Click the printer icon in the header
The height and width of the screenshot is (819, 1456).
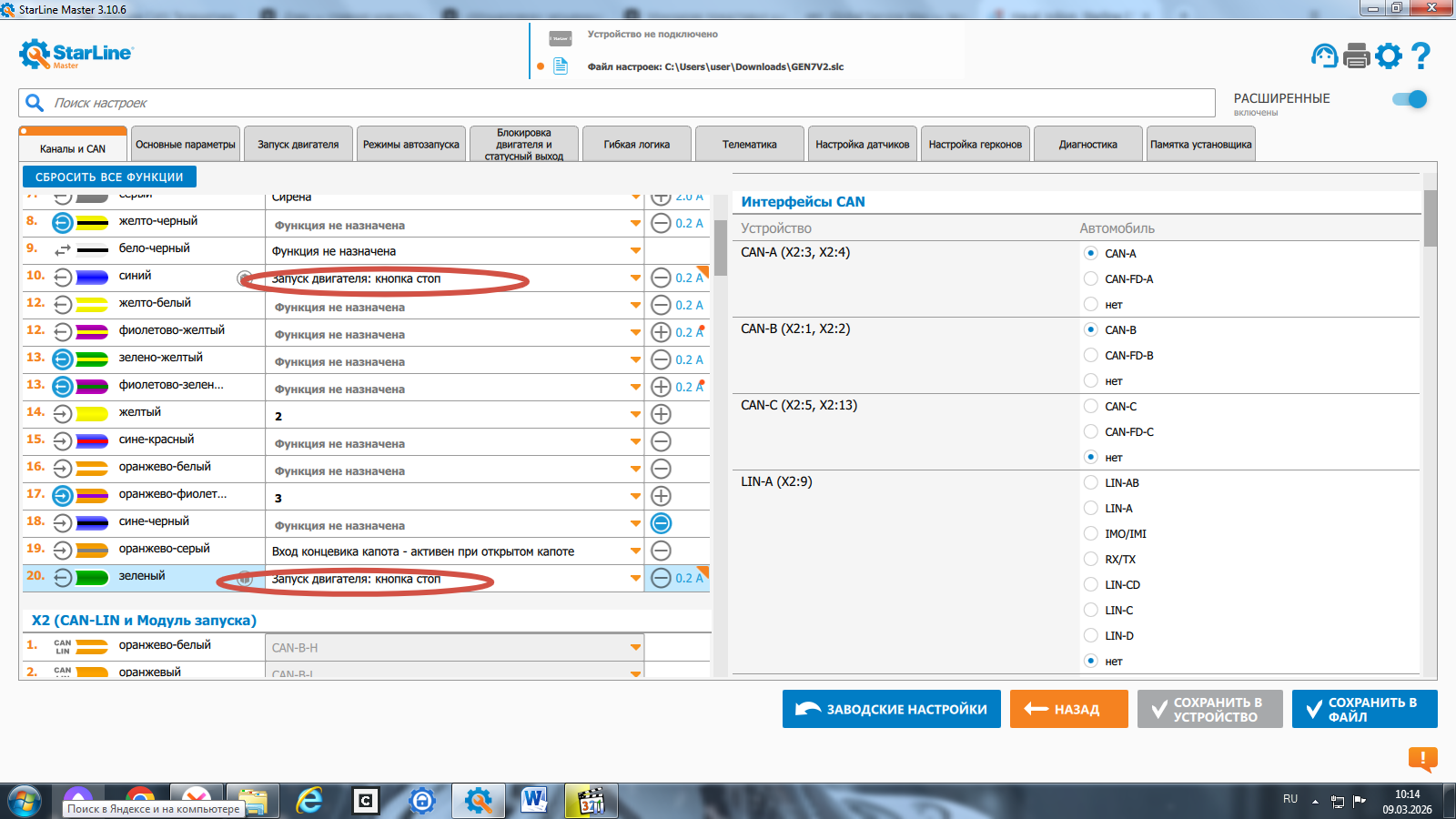tap(1356, 56)
